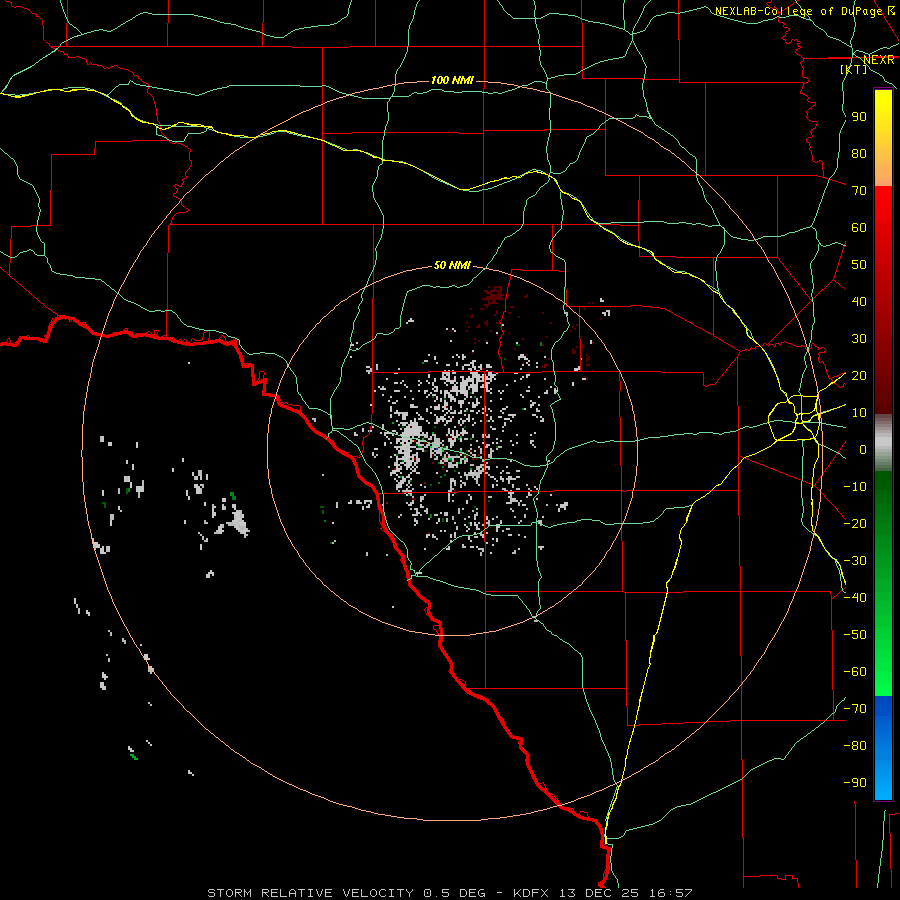Select the 30 value on the velocity scale
This screenshot has width=900, height=900.
(x=859, y=339)
